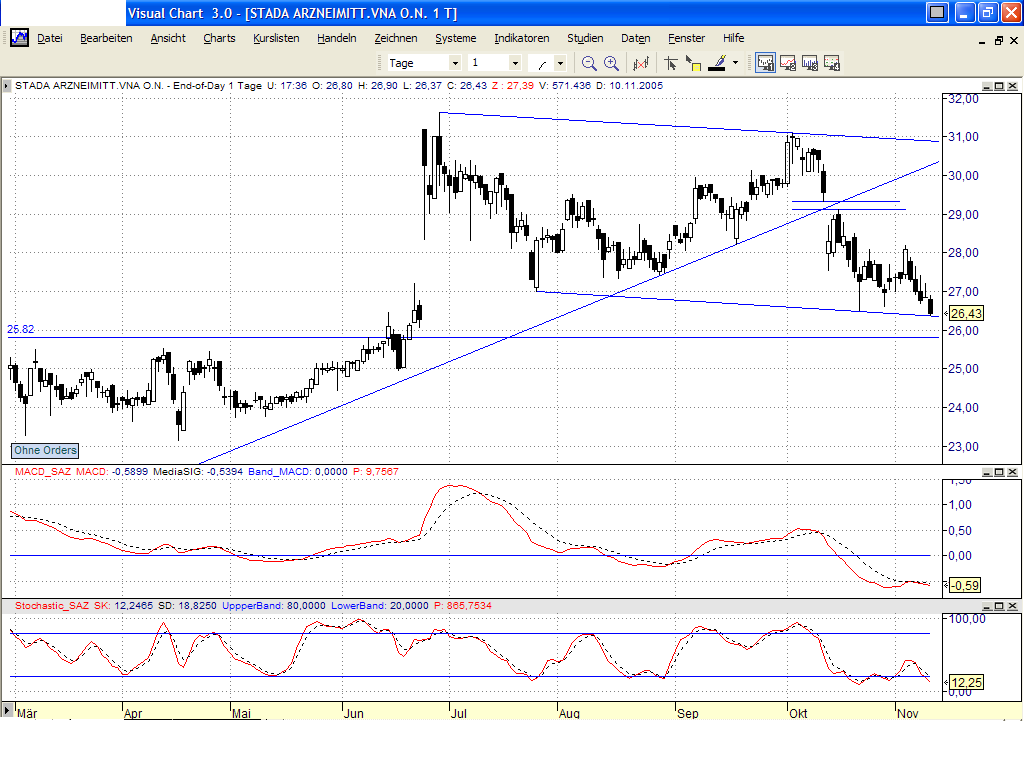
Task: Select the Zoom Out magnifier tool
Action: 587,62
